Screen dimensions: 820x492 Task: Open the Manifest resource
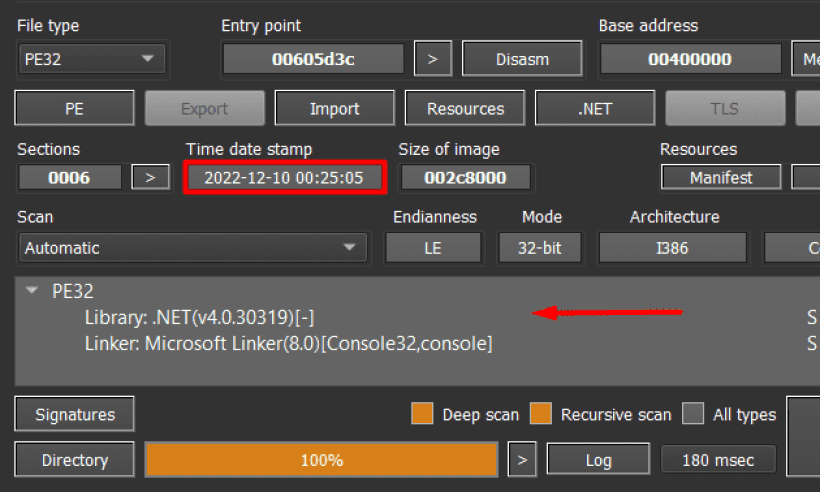tap(721, 178)
